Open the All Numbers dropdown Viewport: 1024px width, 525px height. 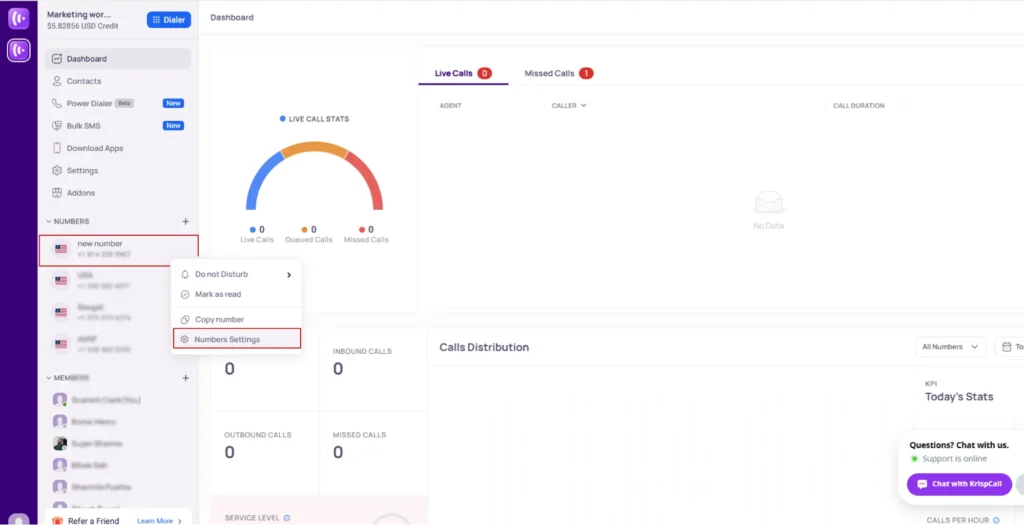click(x=950, y=347)
